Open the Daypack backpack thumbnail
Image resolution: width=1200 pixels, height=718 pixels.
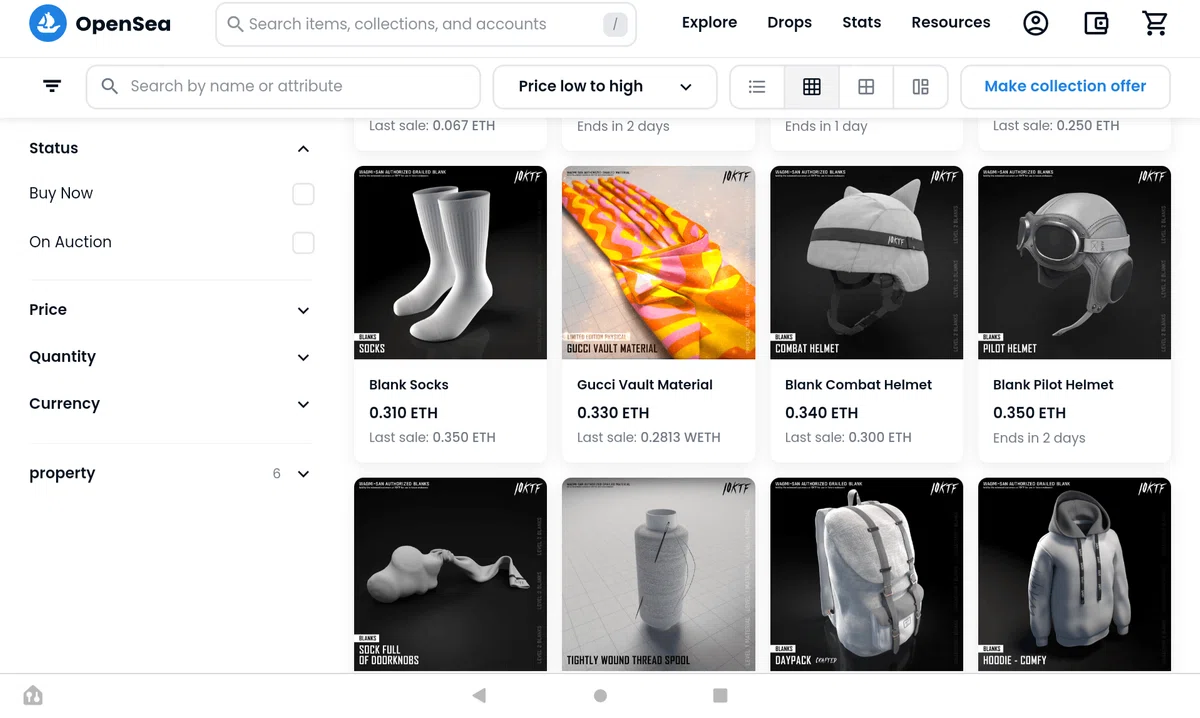866,574
